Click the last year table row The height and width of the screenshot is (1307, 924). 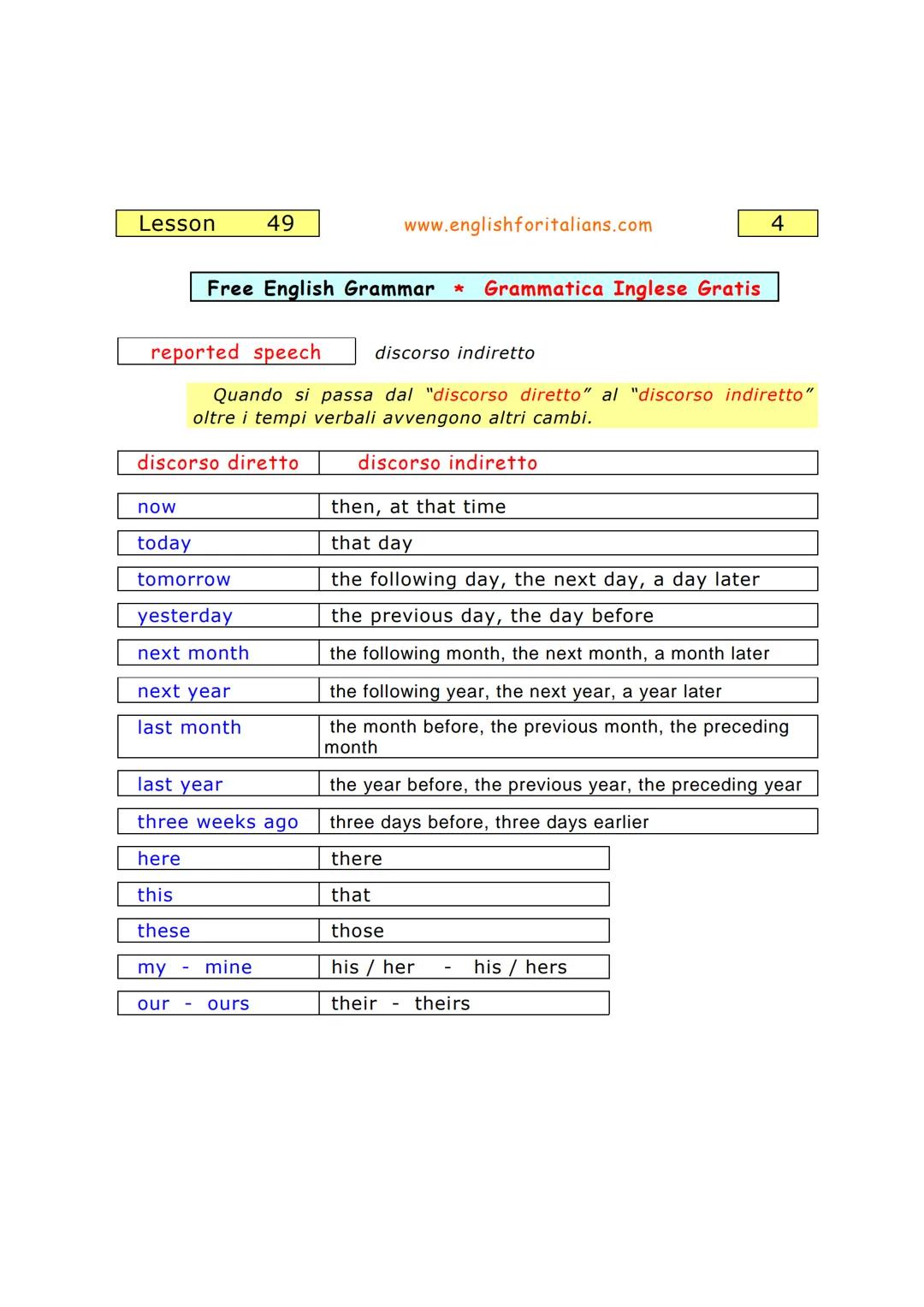click(x=178, y=784)
